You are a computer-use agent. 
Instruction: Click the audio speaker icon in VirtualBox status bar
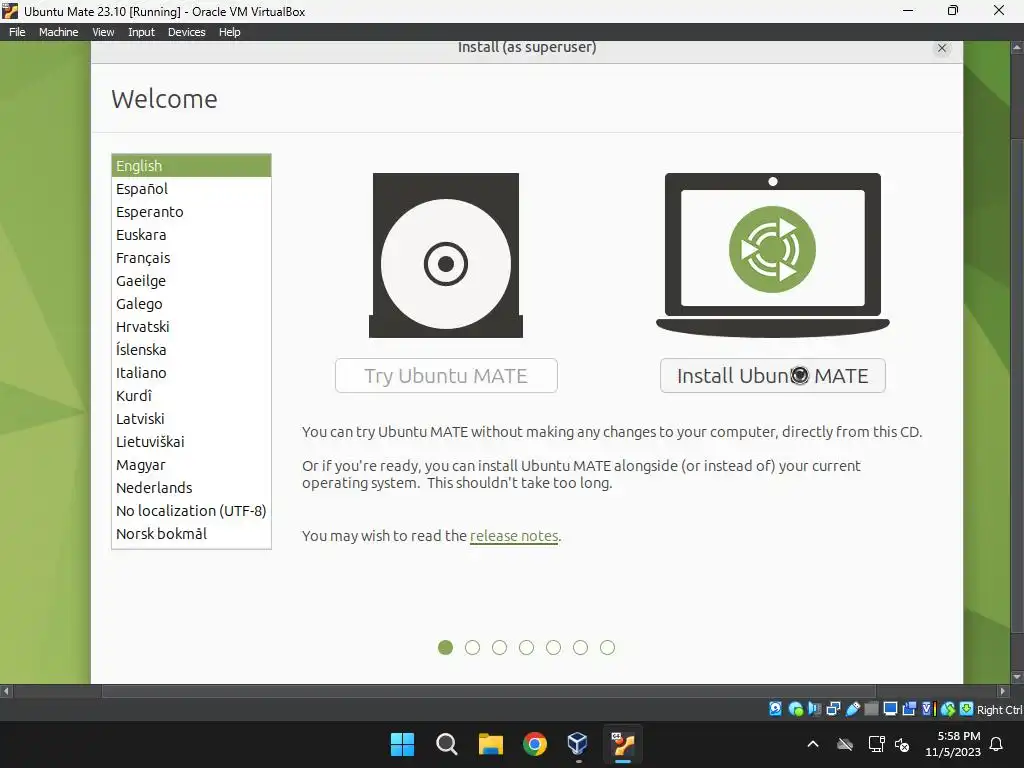coord(814,709)
